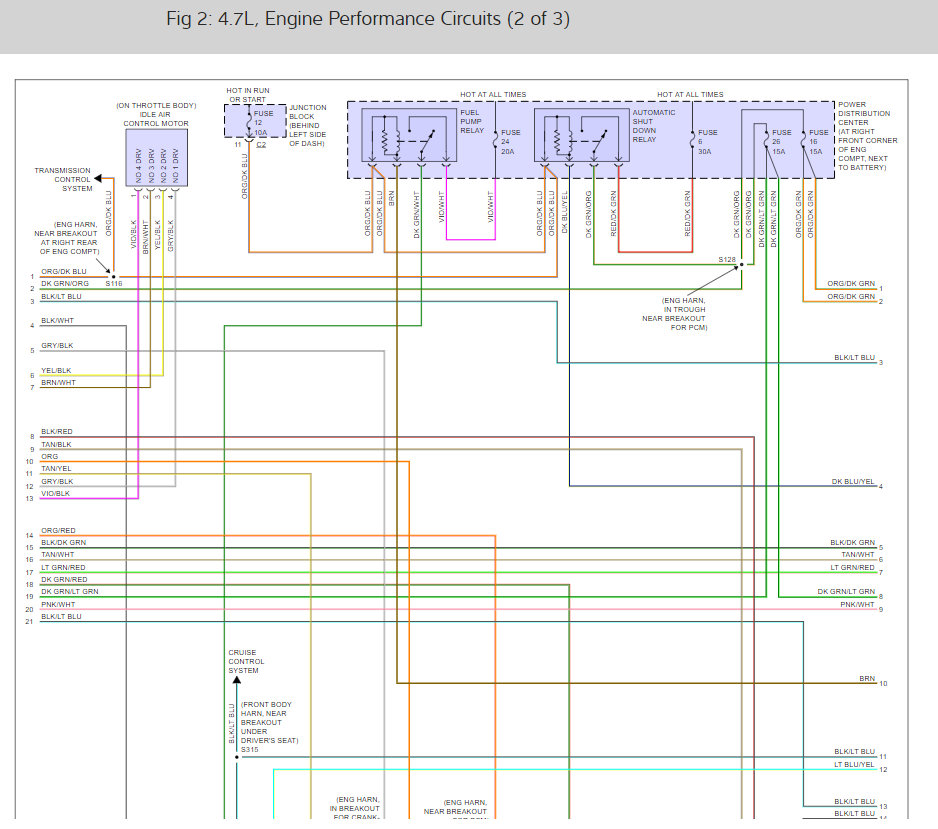Click left wire label 'ORG' at row 10
Image resolution: width=938 pixels, height=829 pixels.
[50, 456]
